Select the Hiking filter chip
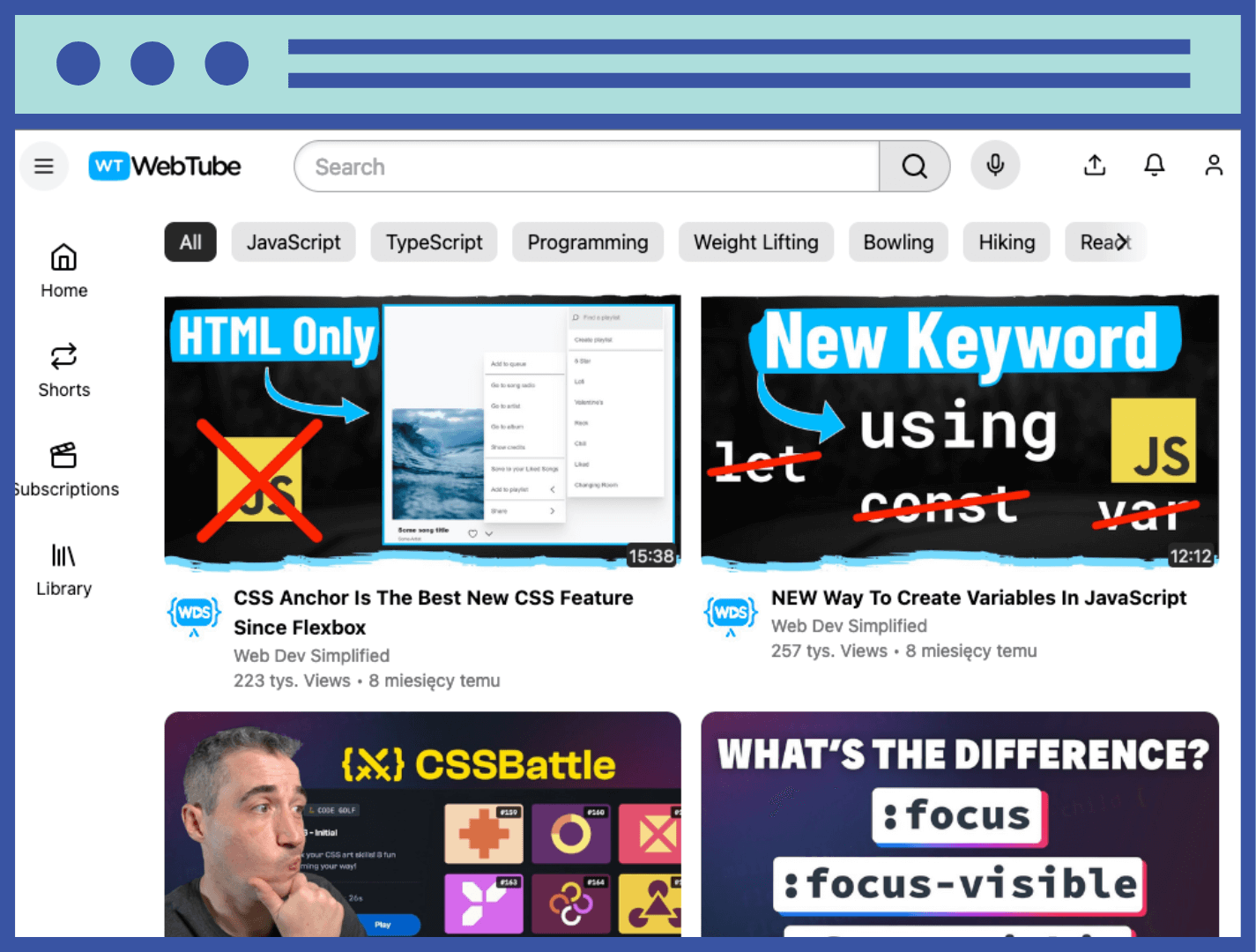The image size is (1256, 952). 1006,242
